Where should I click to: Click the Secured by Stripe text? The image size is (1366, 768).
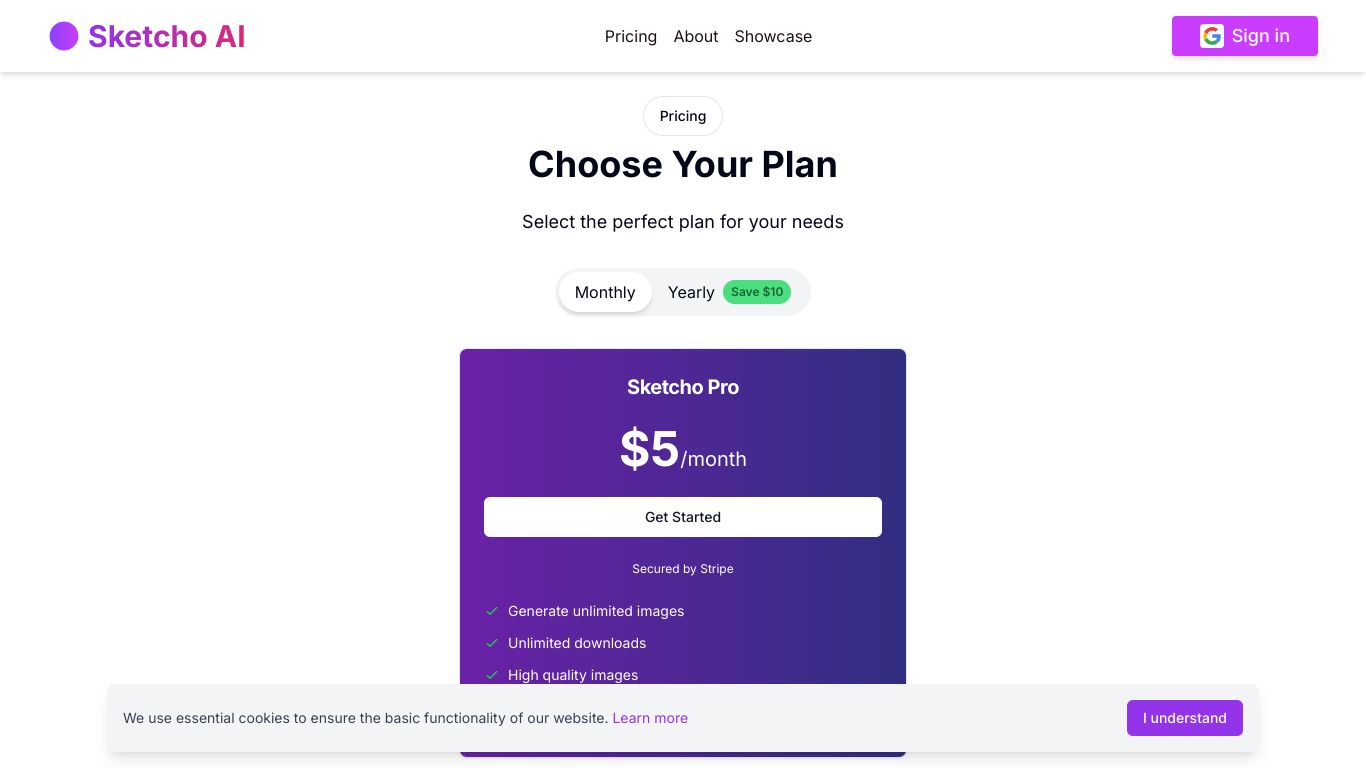coord(683,569)
